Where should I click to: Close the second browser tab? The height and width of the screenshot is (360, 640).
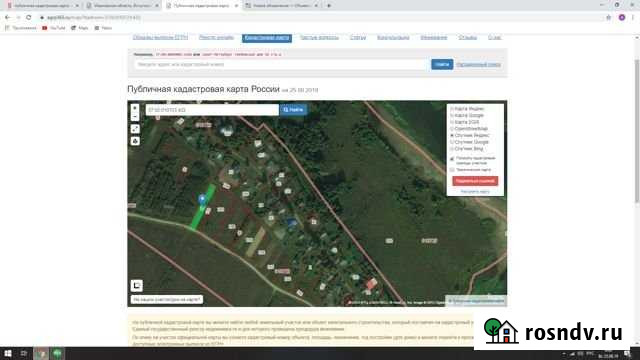[x=156, y=6]
